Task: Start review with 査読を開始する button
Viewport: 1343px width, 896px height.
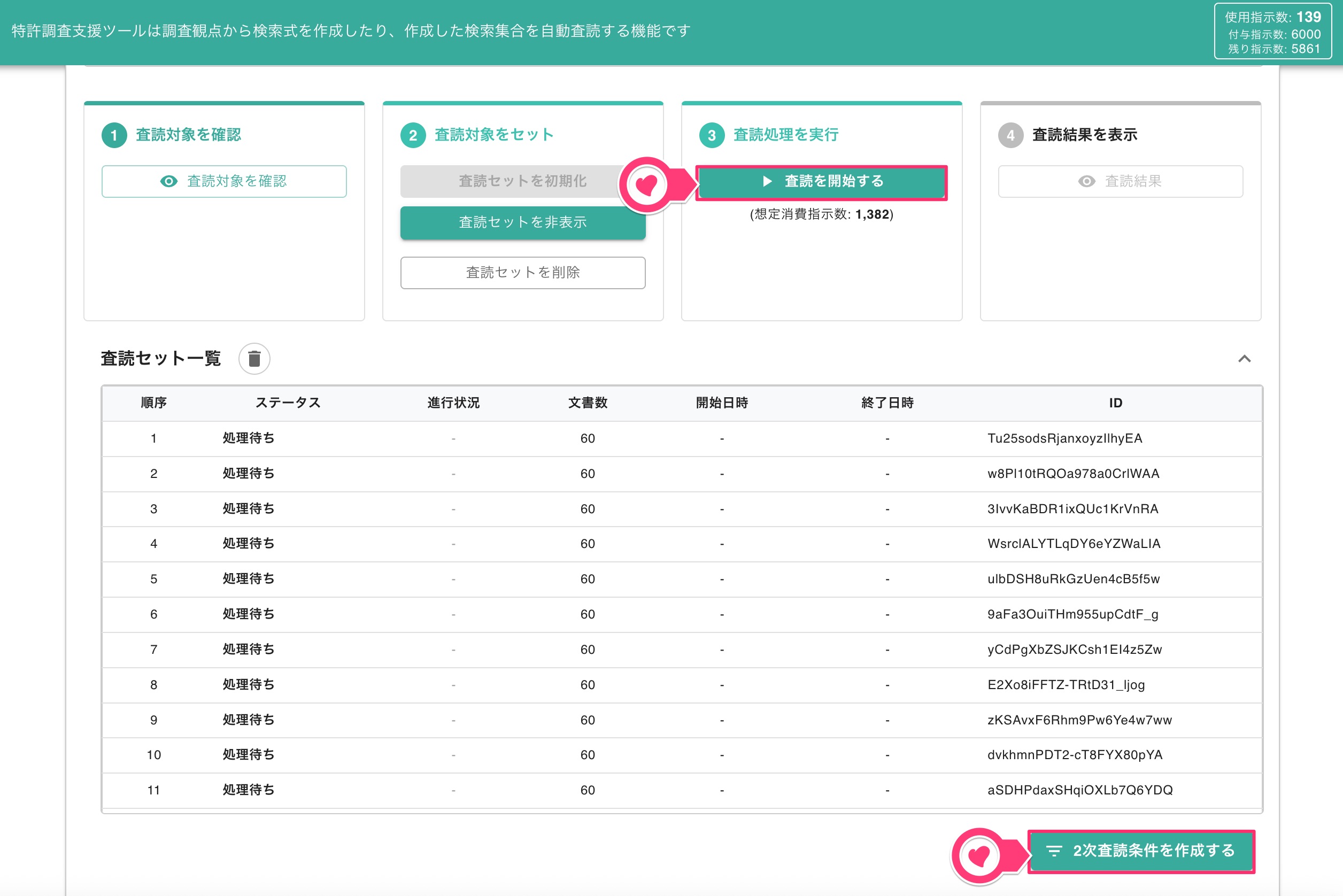Action: point(821,182)
